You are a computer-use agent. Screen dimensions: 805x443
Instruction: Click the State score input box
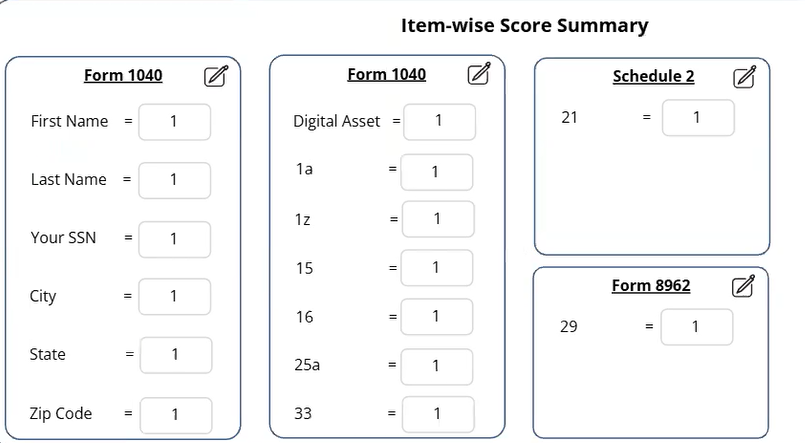click(176, 355)
